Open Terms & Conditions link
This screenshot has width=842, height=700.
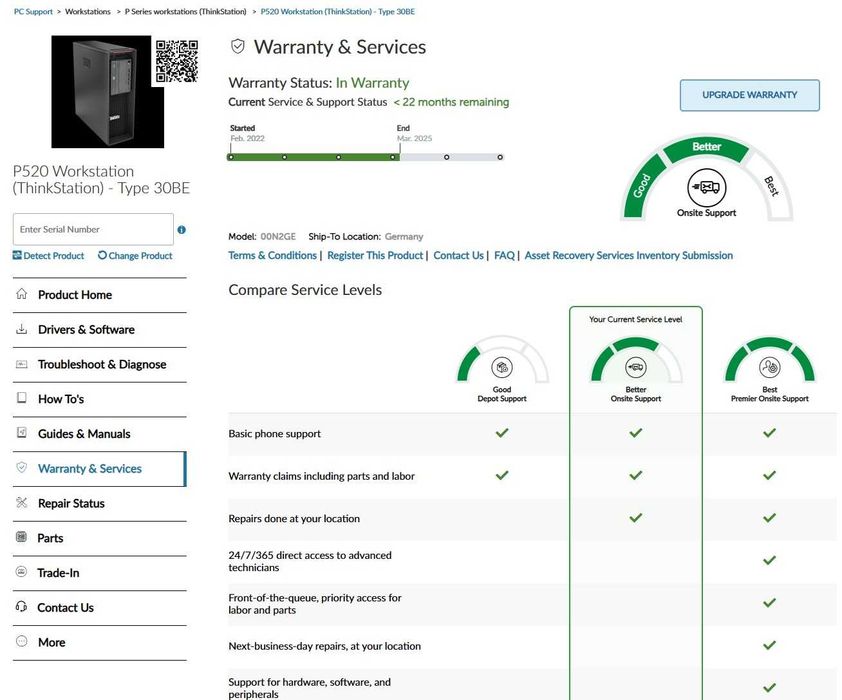click(x=272, y=256)
